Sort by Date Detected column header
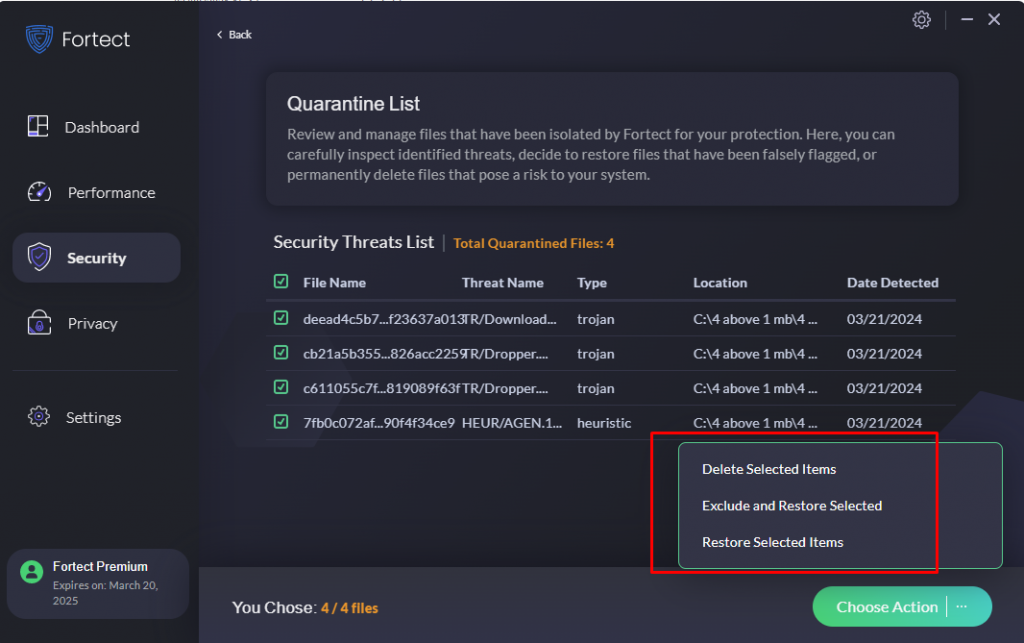The width and height of the screenshot is (1024, 643). click(892, 283)
